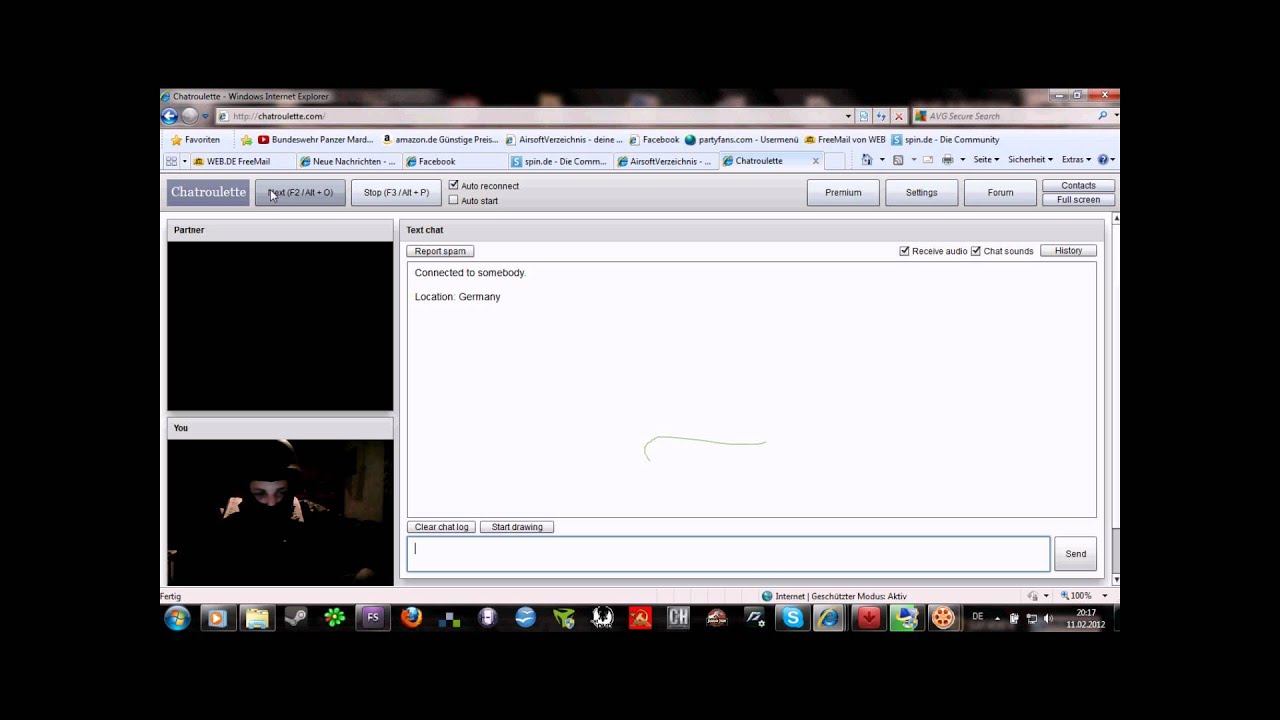Screen dimensions: 1280x720
Task: Open chat History button
Action: [1068, 251]
